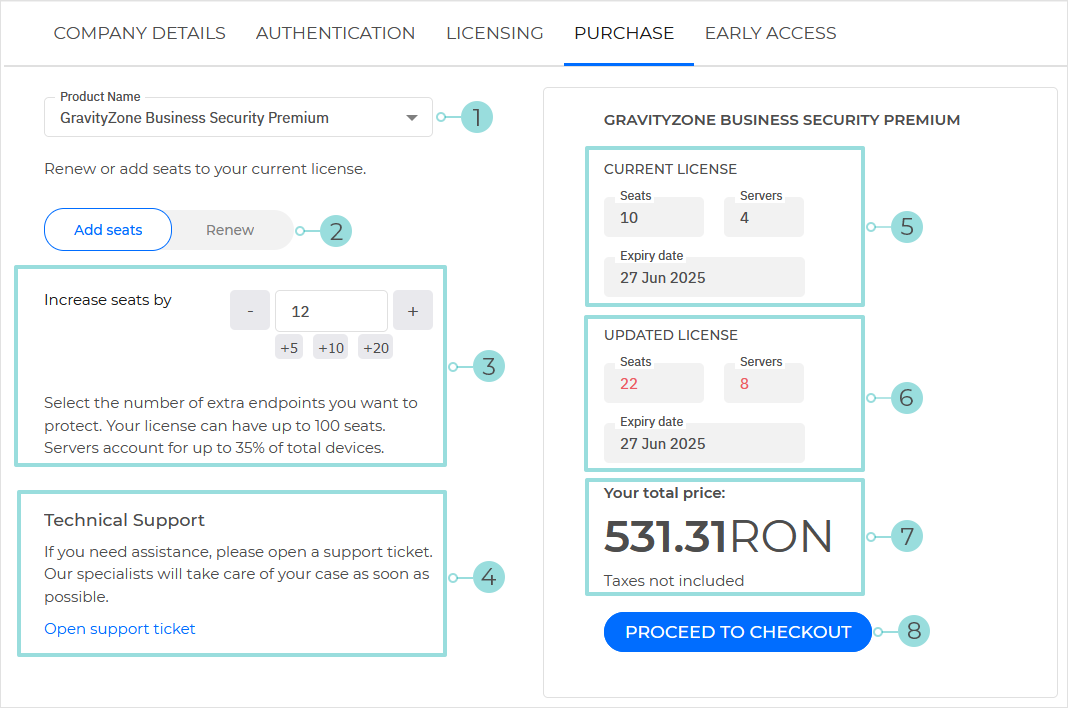Add 10 seats with the shortcut
The height and width of the screenshot is (708, 1068).
click(x=330, y=347)
